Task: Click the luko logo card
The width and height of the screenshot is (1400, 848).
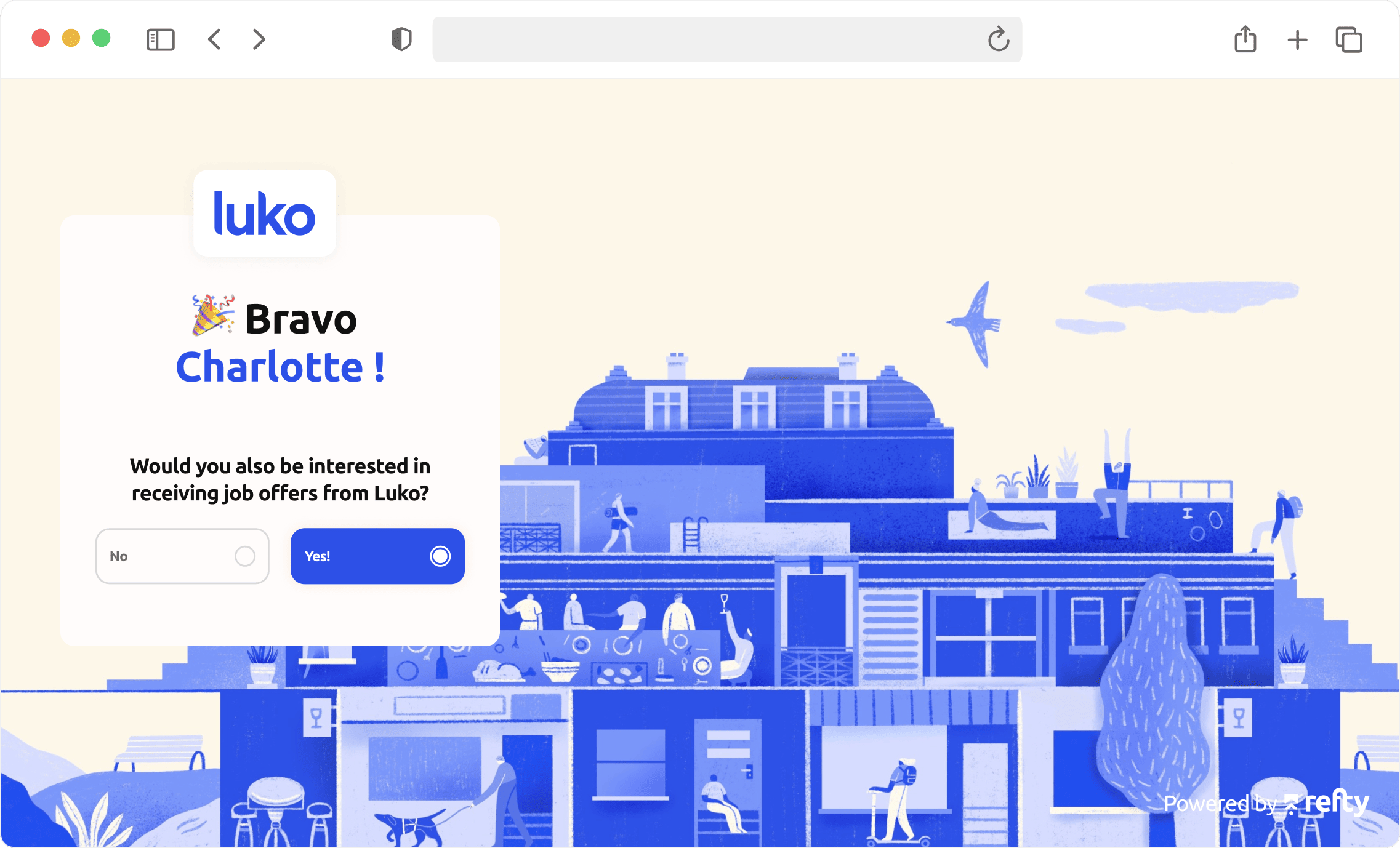Action: pyautogui.click(x=265, y=214)
